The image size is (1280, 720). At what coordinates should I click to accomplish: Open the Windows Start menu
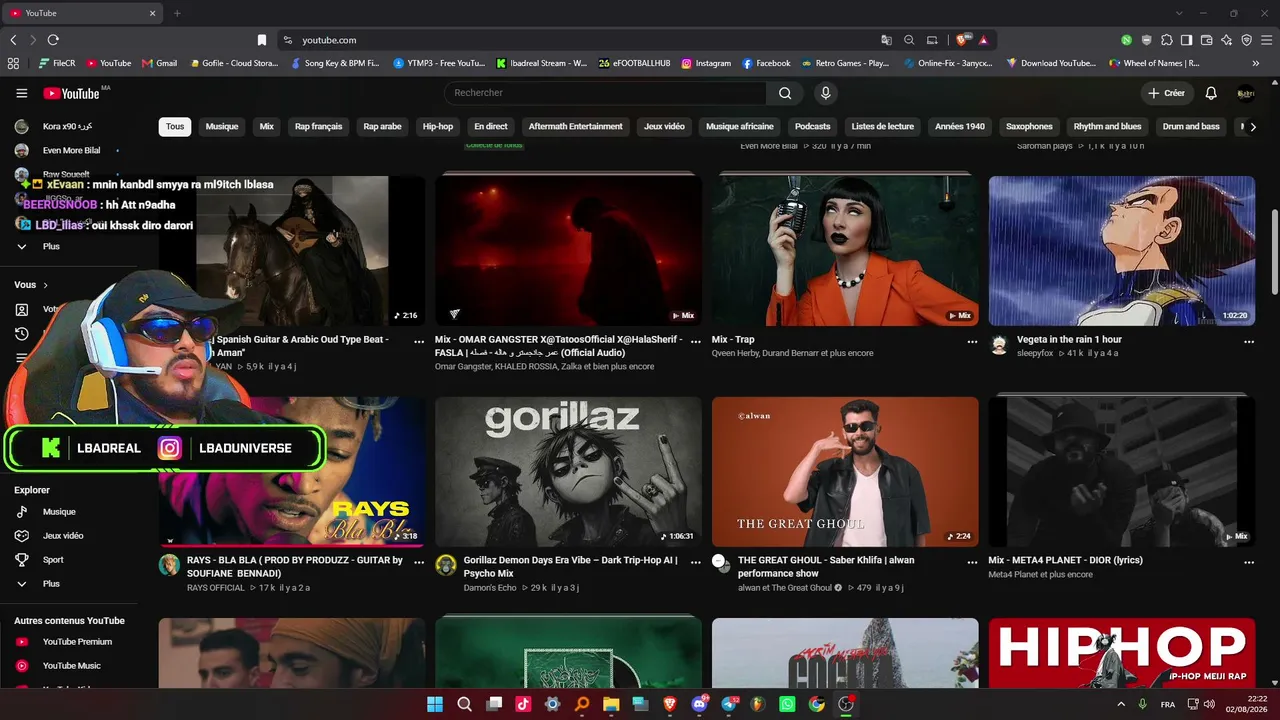435,704
